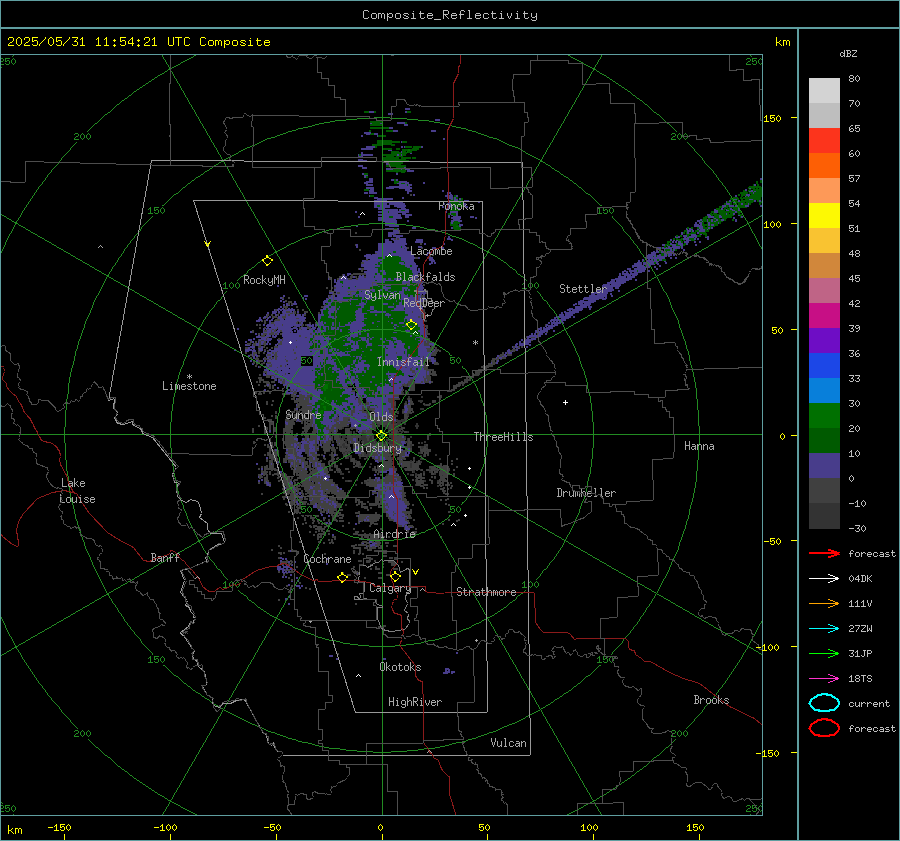Click the 20 dBZ green swatch
This screenshot has height=841, width=900.
click(x=824, y=416)
